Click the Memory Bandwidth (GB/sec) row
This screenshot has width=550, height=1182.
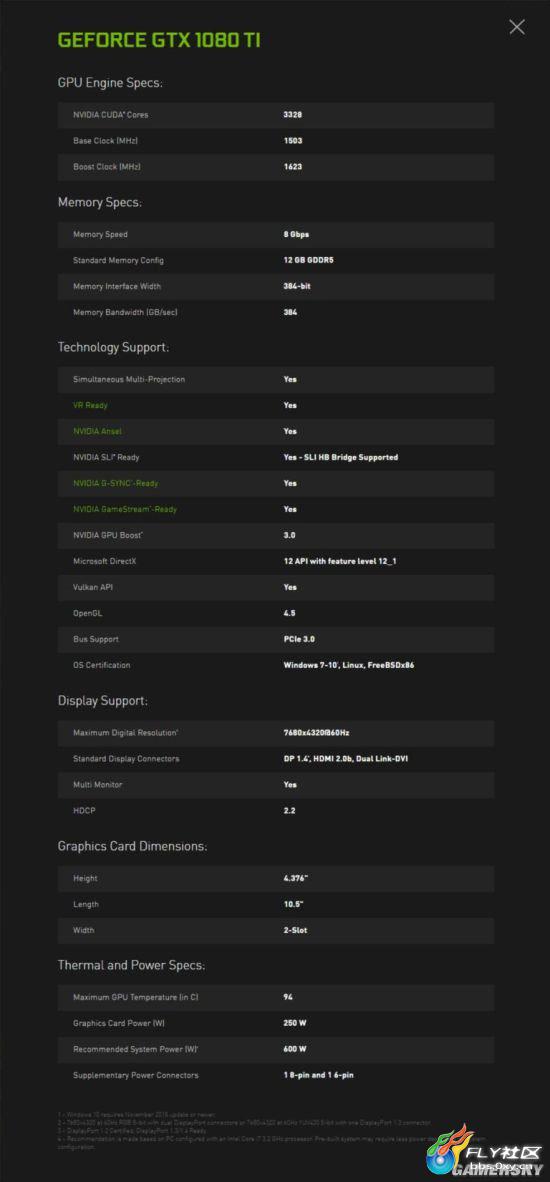(x=276, y=312)
